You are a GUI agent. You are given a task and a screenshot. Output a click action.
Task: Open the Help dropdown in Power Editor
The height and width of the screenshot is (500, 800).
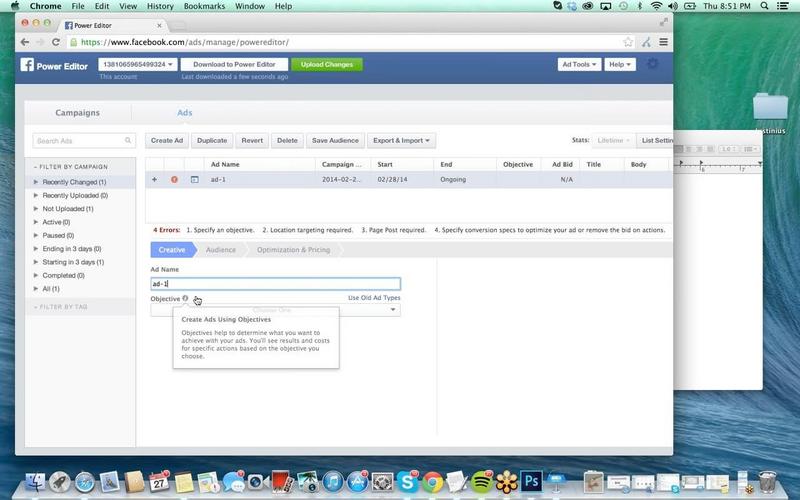[620, 64]
